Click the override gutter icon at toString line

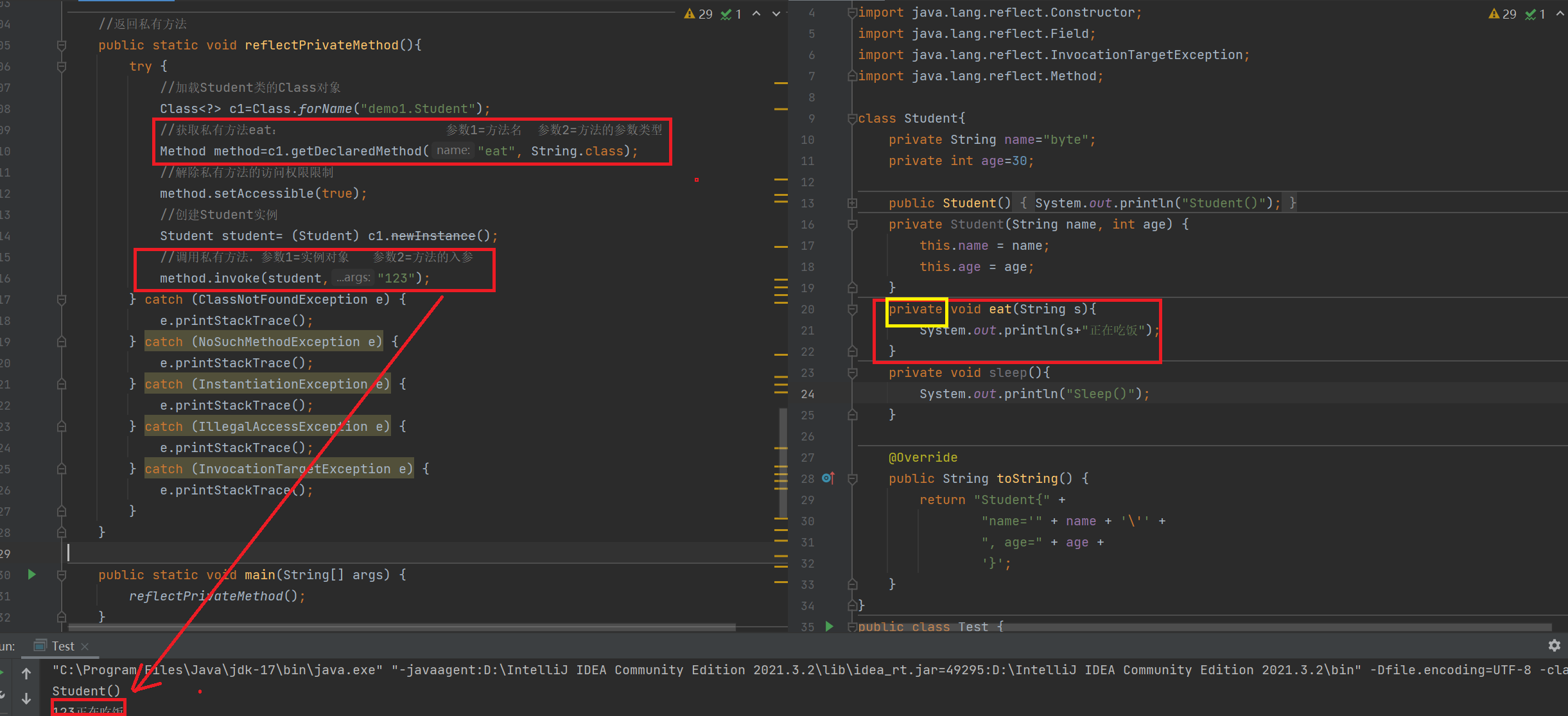point(828,478)
